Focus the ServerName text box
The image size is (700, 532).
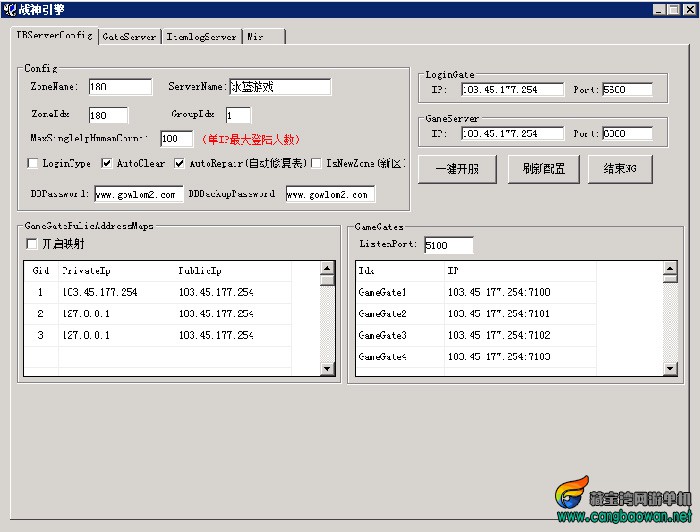tap(280, 87)
